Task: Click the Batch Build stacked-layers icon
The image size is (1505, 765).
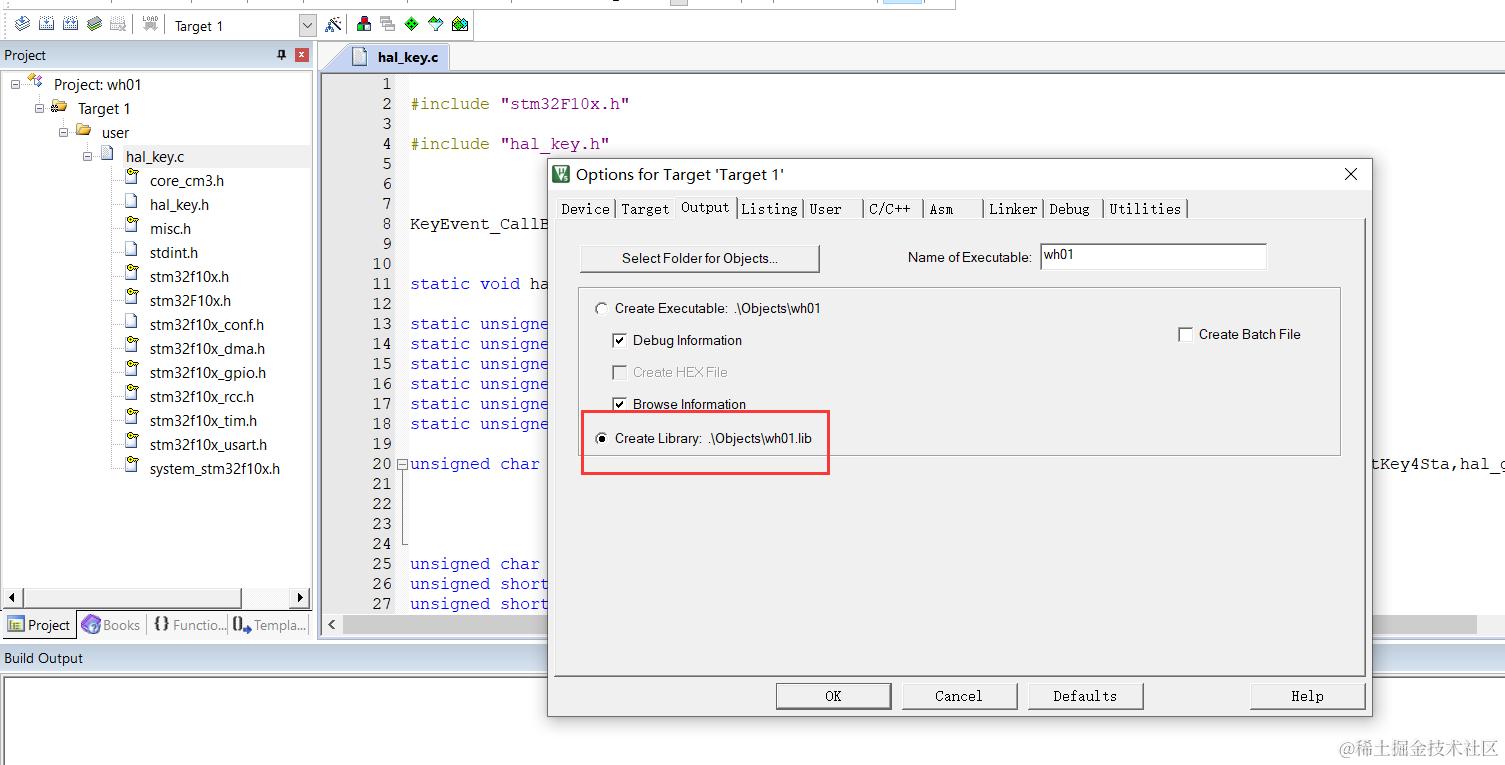Action: [x=94, y=25]
